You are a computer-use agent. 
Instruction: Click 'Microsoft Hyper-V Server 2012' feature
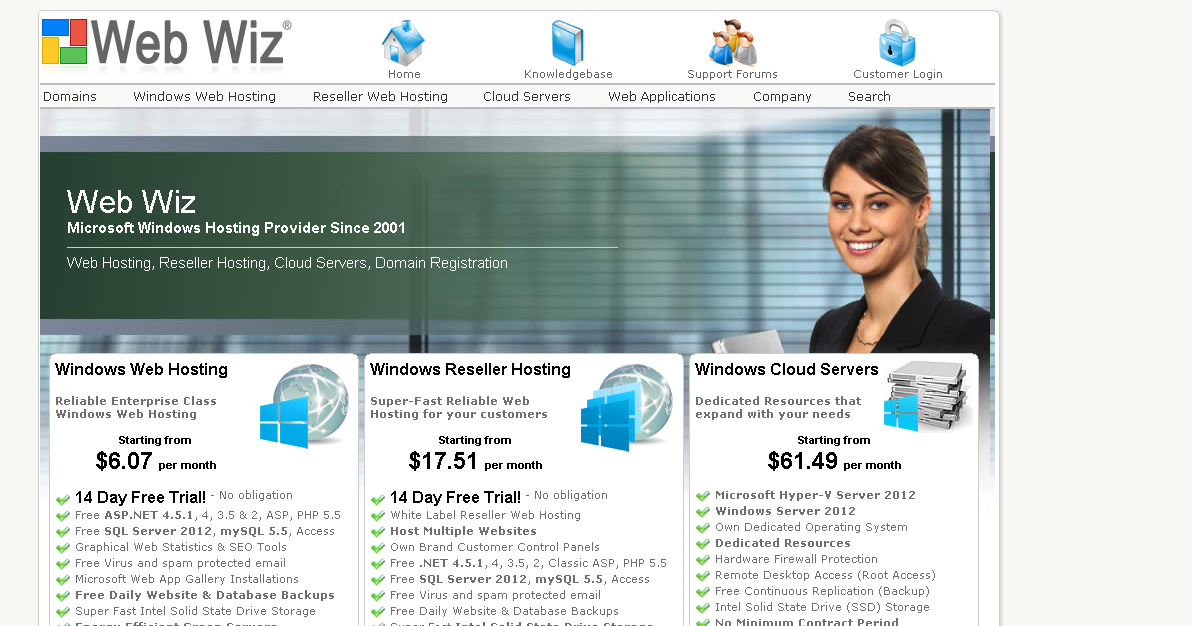(x=815, y=495)
